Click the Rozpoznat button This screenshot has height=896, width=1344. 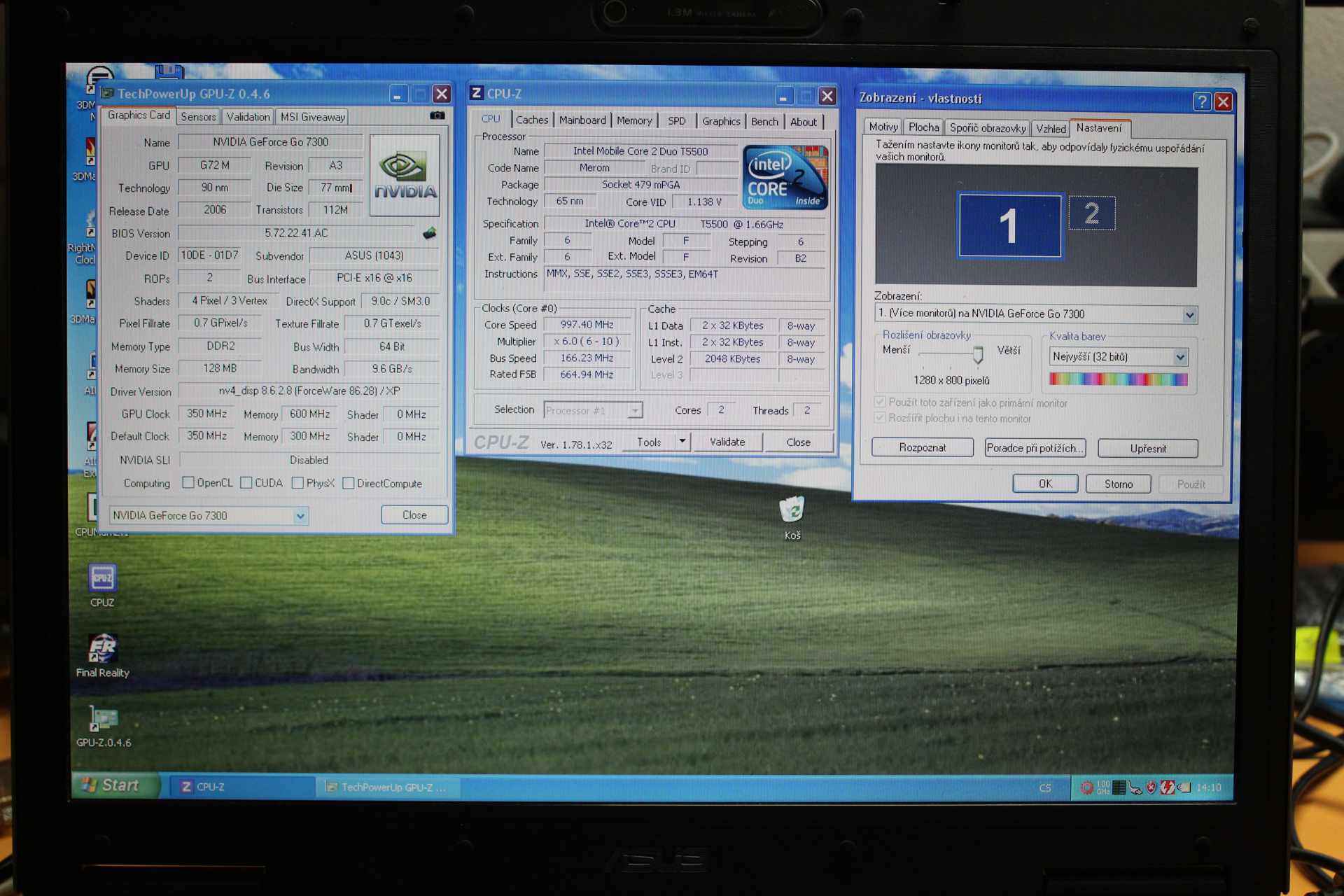(923, 447)
